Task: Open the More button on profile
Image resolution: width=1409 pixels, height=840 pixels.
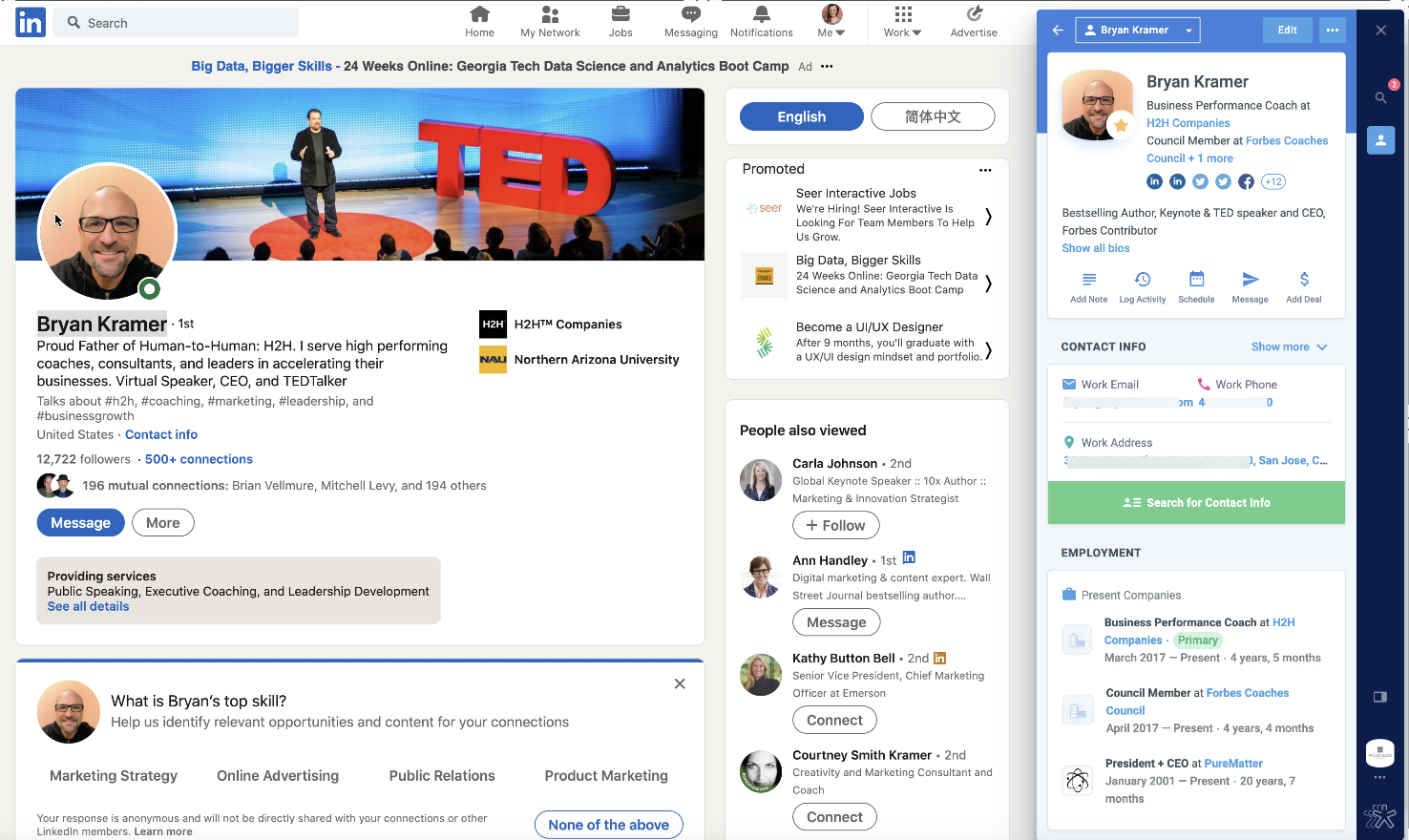Action: click(x=163, y=523)
